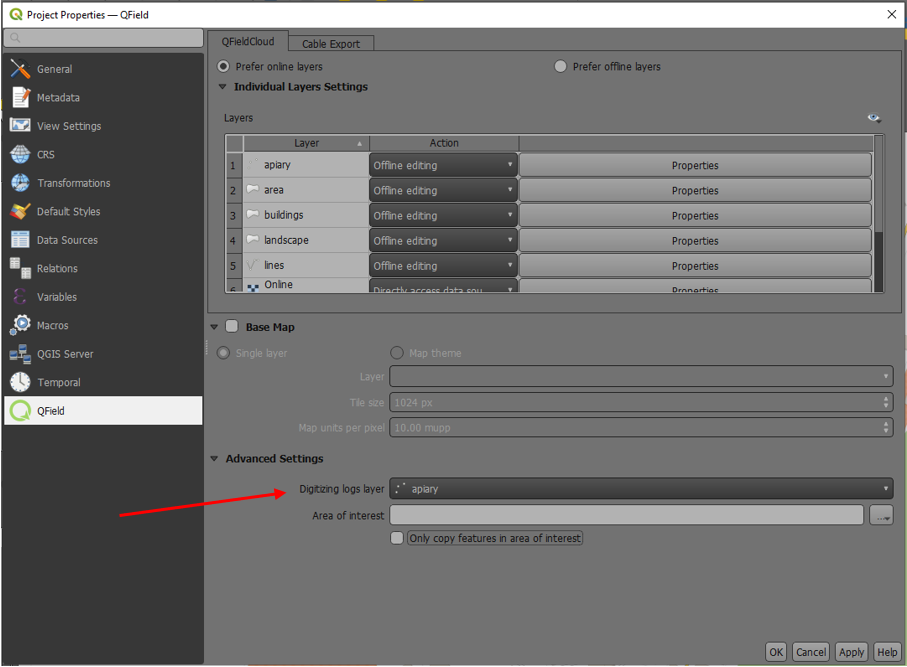Click the Cancel button
Screen dimensions: 907x667
(x=811, y=652)
